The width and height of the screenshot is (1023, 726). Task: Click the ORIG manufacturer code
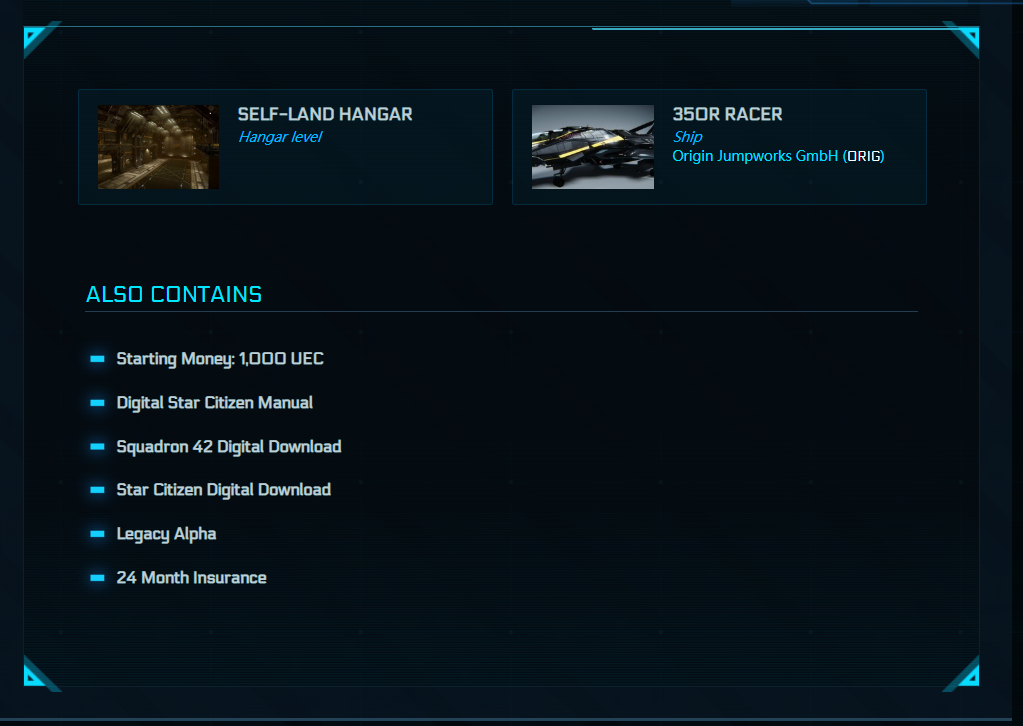(x=863, y=156)
